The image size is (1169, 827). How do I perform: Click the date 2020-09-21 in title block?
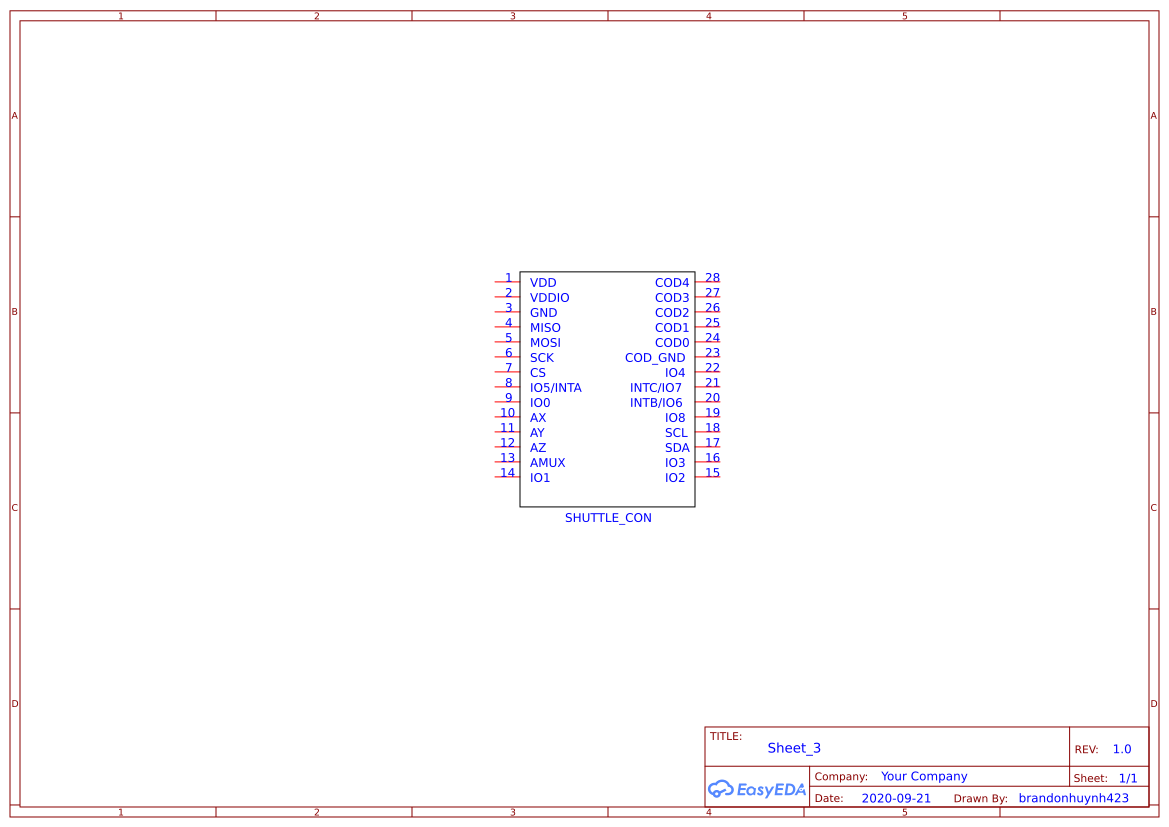[896, 798]
